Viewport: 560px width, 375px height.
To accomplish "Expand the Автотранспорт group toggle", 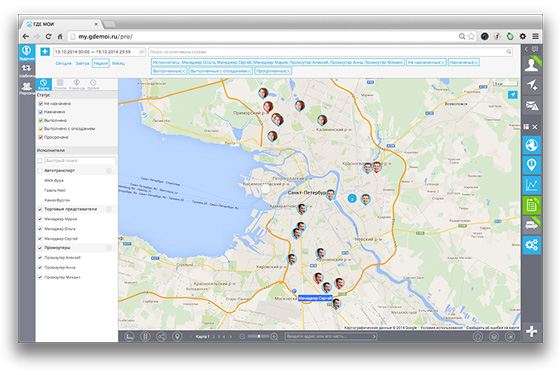I will click(109, 171).
